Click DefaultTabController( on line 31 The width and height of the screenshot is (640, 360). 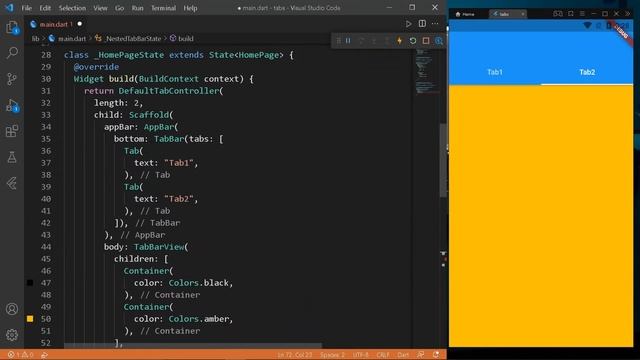[171, 91]
